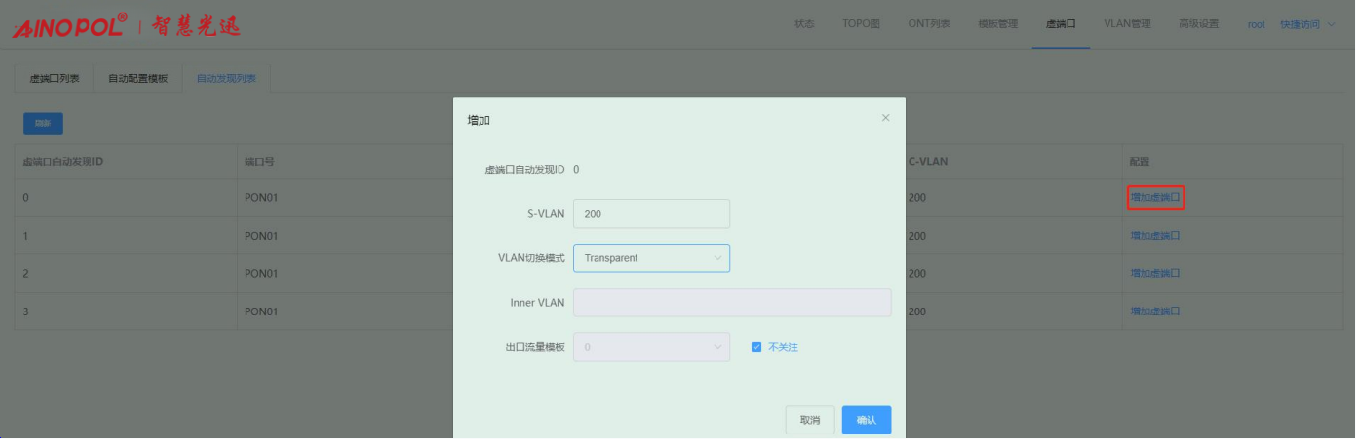The height and width of the screenshot is (439, 1356).
Task: Toggle the 不关注 checkbox
Action: (757, 347)
